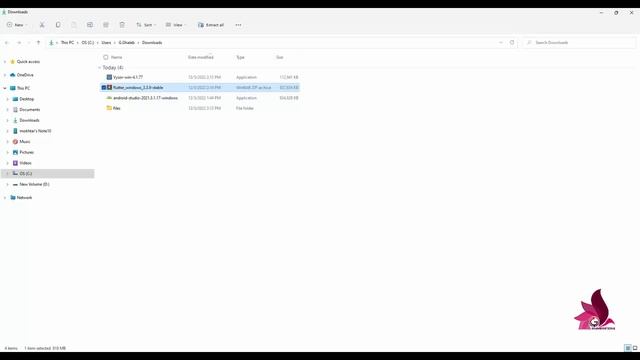
Task: Expand the OS (C:) drive node
Action: coord(7,173)
